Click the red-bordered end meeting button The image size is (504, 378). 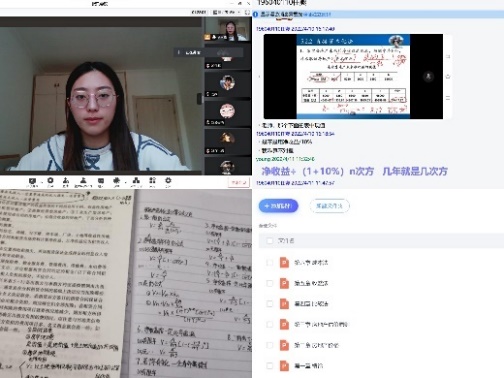(x=239, y=183)
